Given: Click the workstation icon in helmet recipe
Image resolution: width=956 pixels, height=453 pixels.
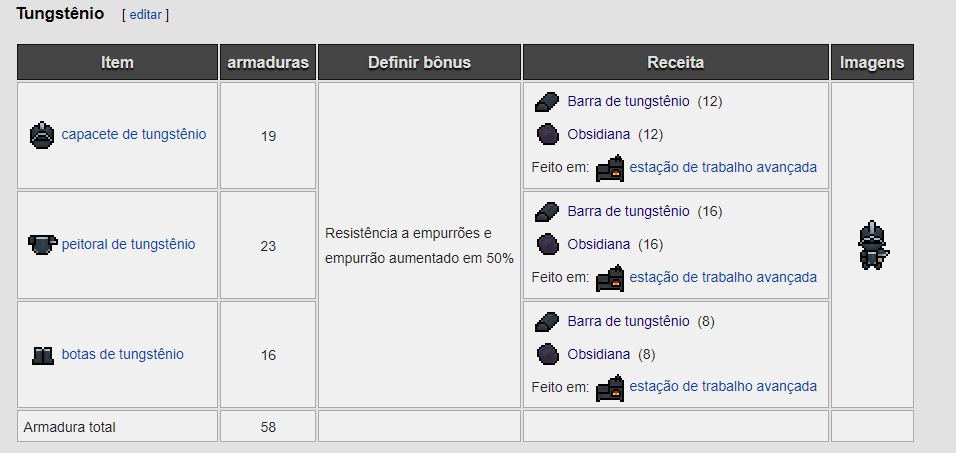Looking at the screenshot, I should [x=609, y=167].
